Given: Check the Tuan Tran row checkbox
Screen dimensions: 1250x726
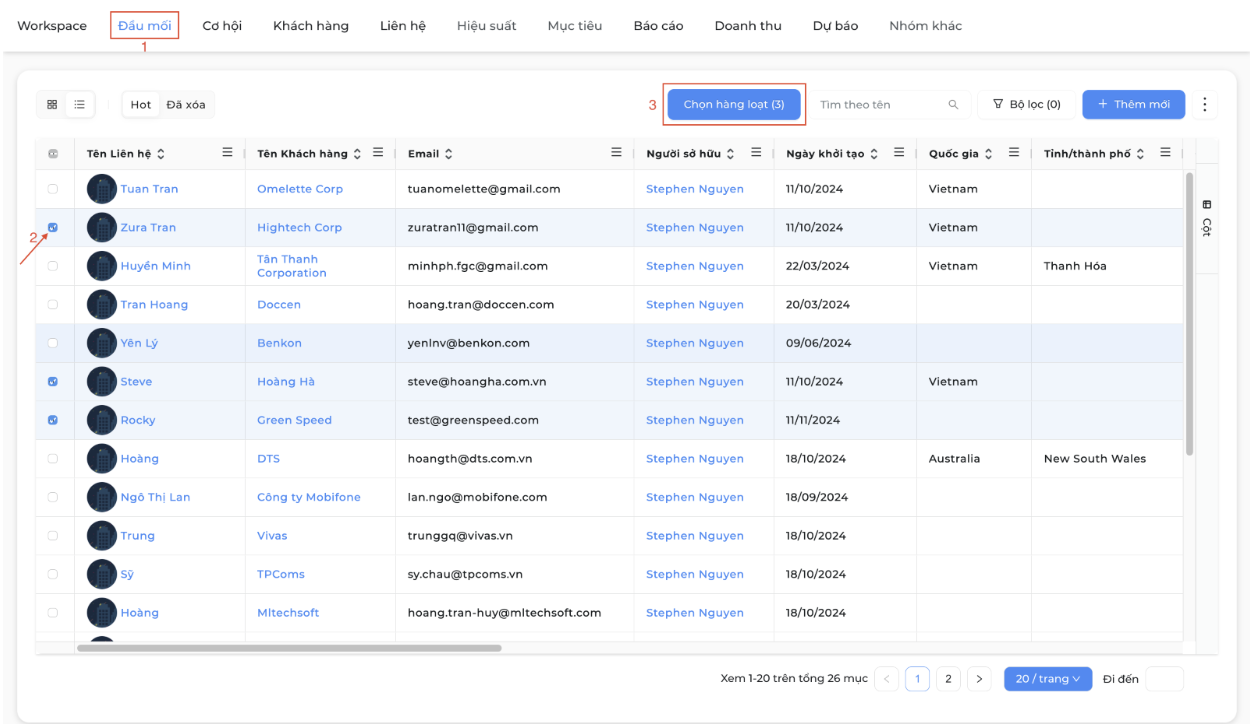Looking at the screenshot, I should 53,189.
